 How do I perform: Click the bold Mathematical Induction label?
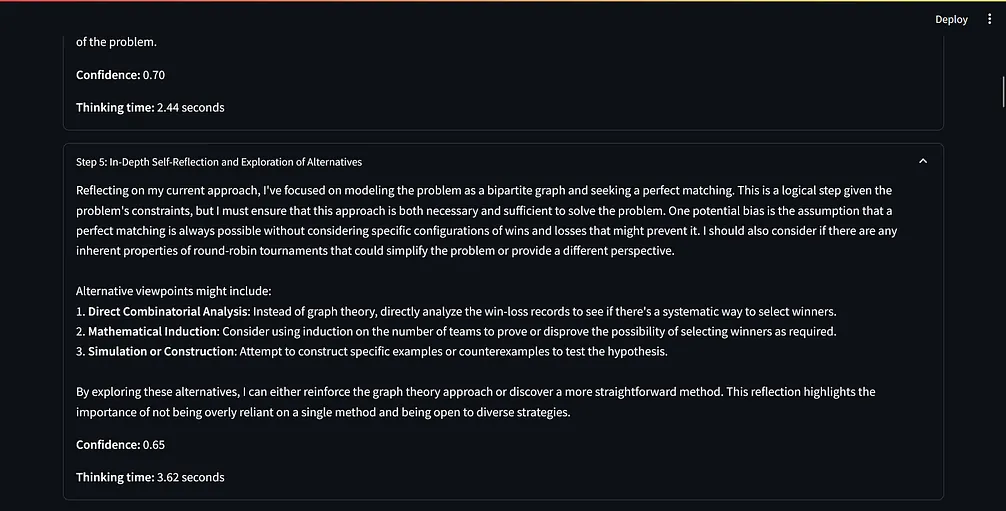pyautogui.click(x=153, y=331)
